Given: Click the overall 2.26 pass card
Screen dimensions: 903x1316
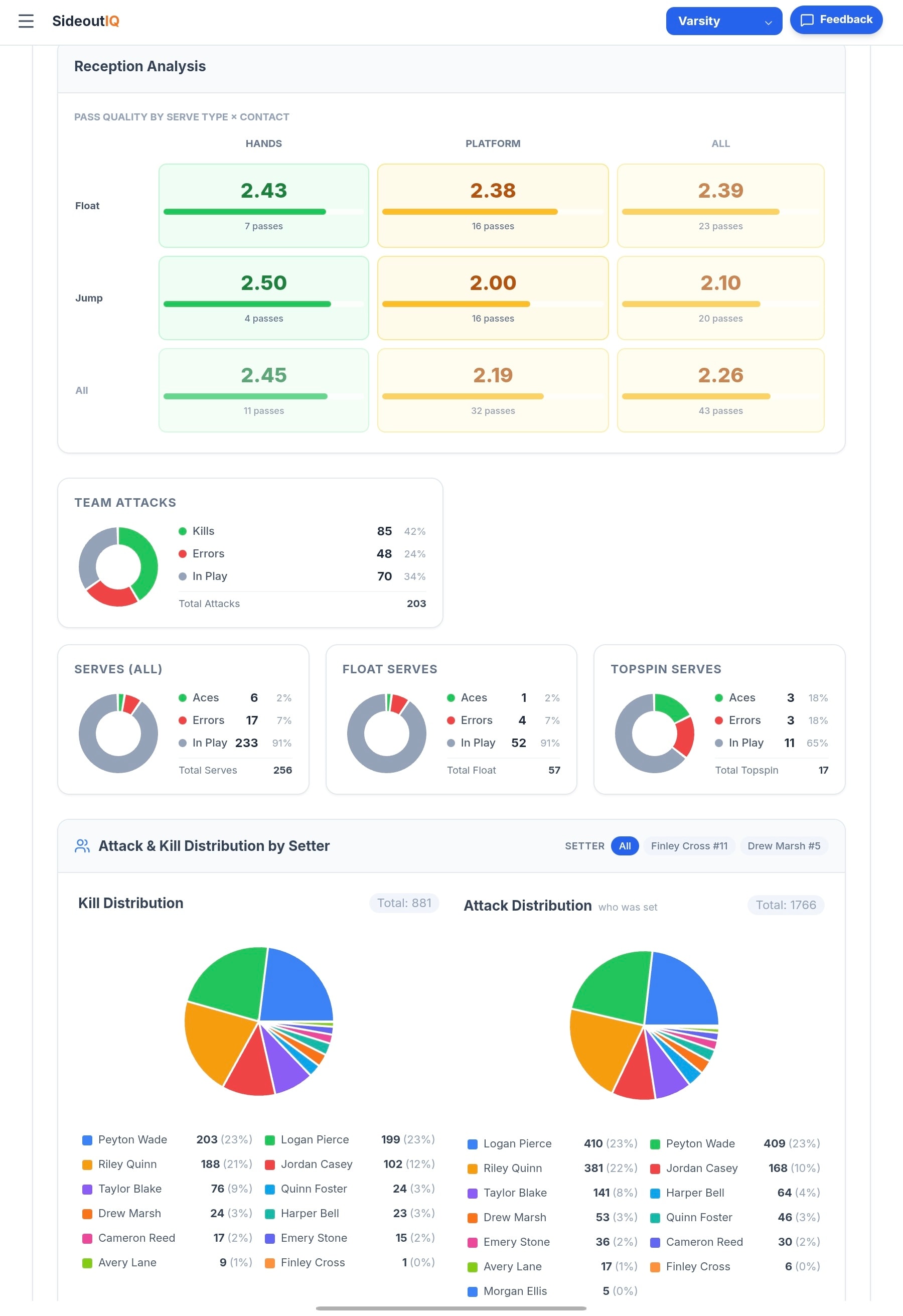Looking at the screenshot, I should (x=720, y=390).
